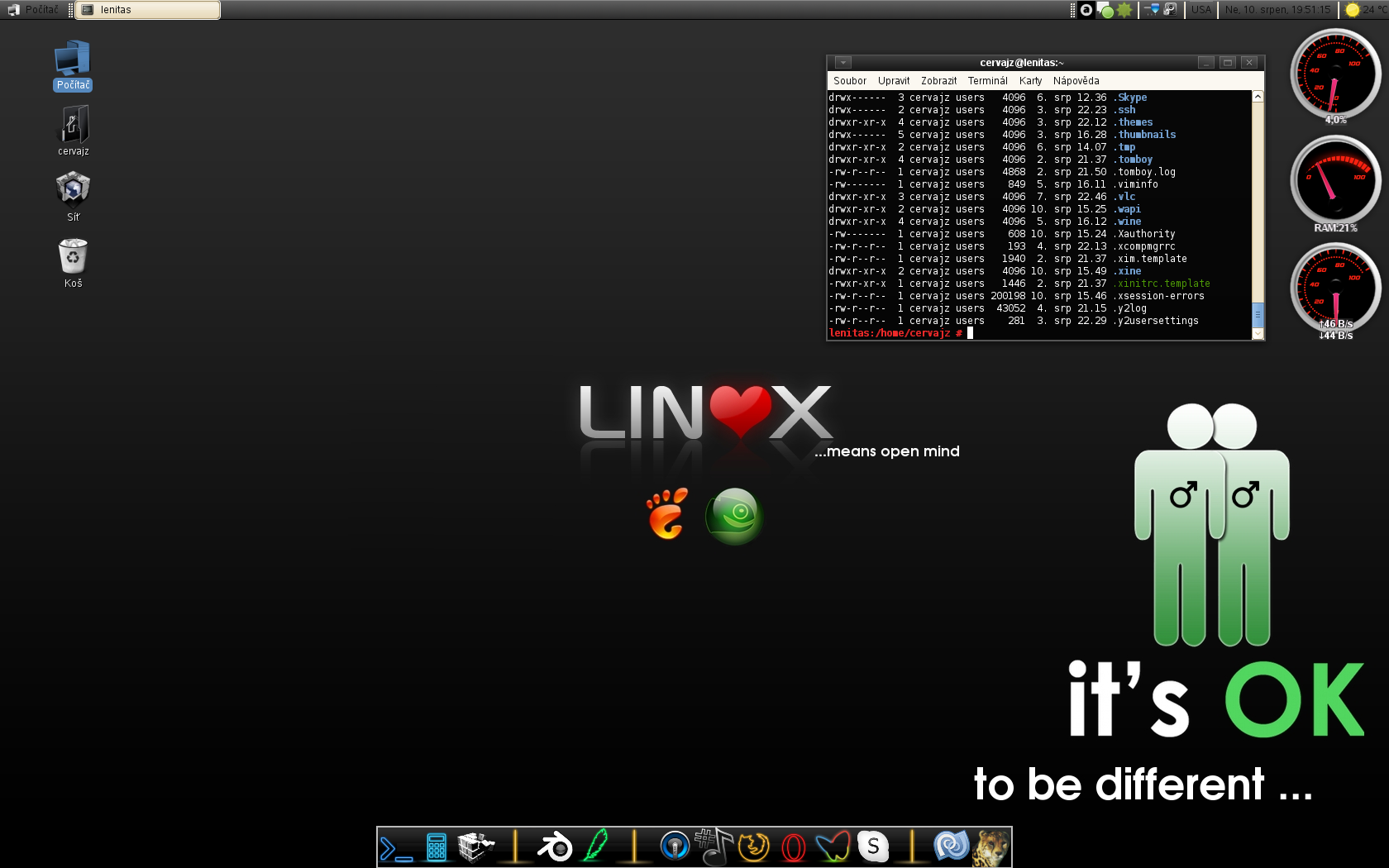
Task: Click the terminal scrollbar thumb
Action: tap(1258, 315)
